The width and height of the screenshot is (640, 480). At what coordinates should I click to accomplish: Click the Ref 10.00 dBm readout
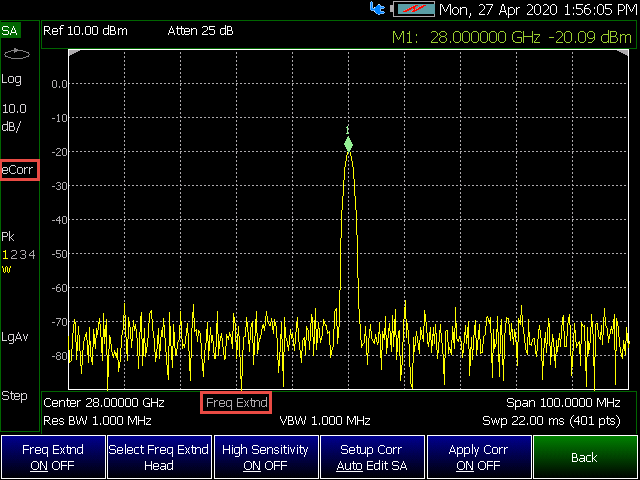[85, 31]
